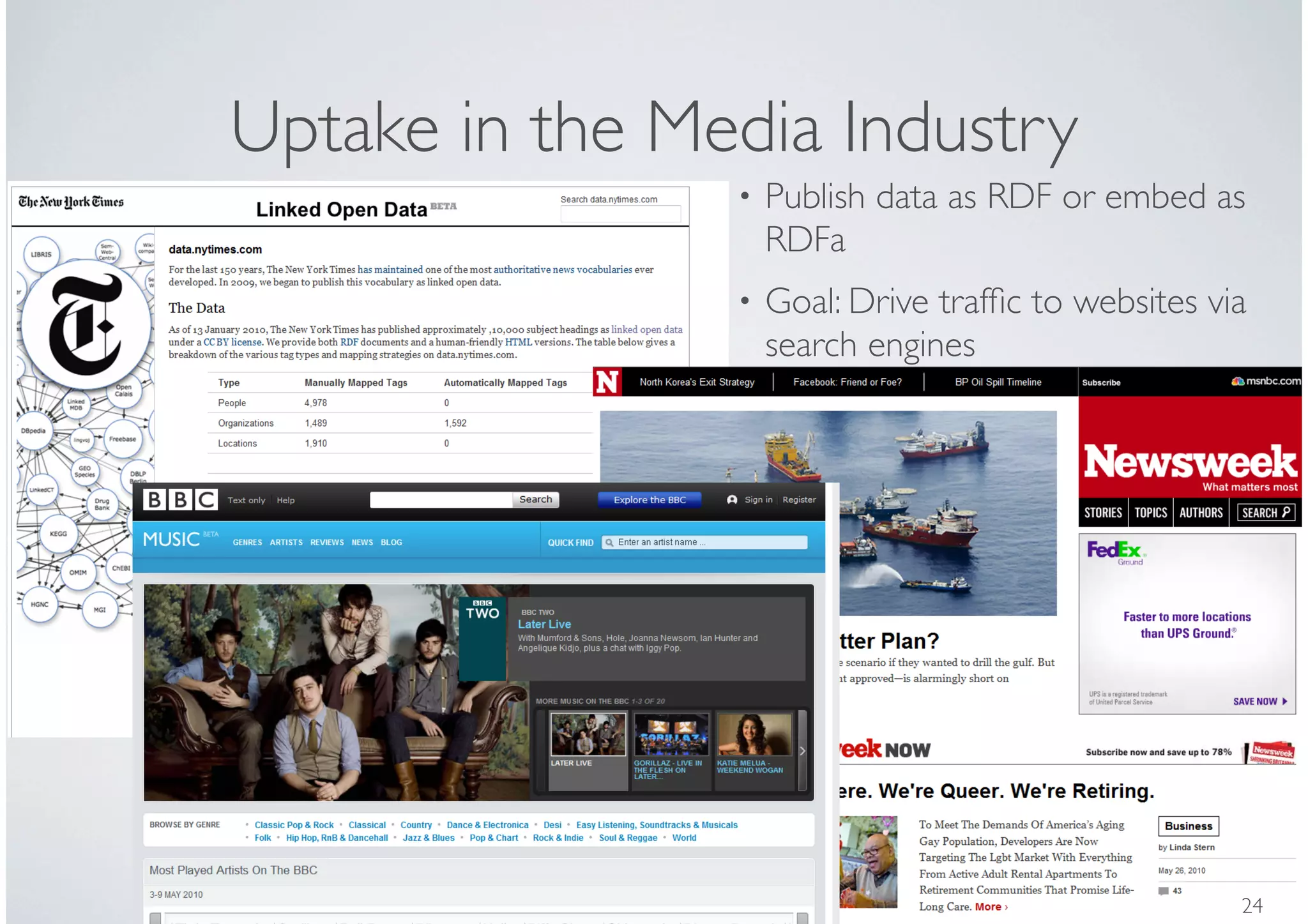Click the MGI diagram node
This screenshot has height=924, width=1308.
100,610
